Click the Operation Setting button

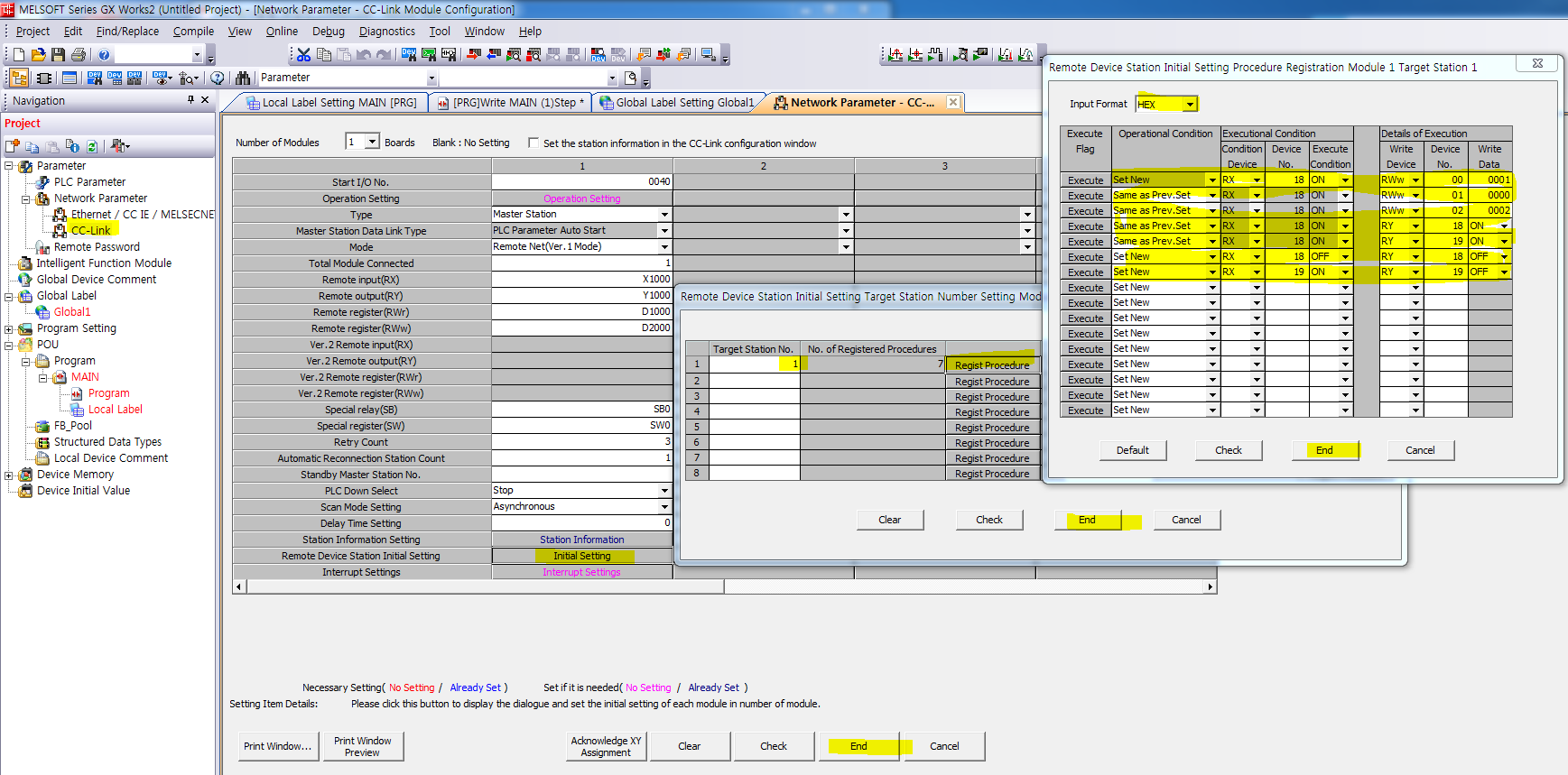[582, 198]
